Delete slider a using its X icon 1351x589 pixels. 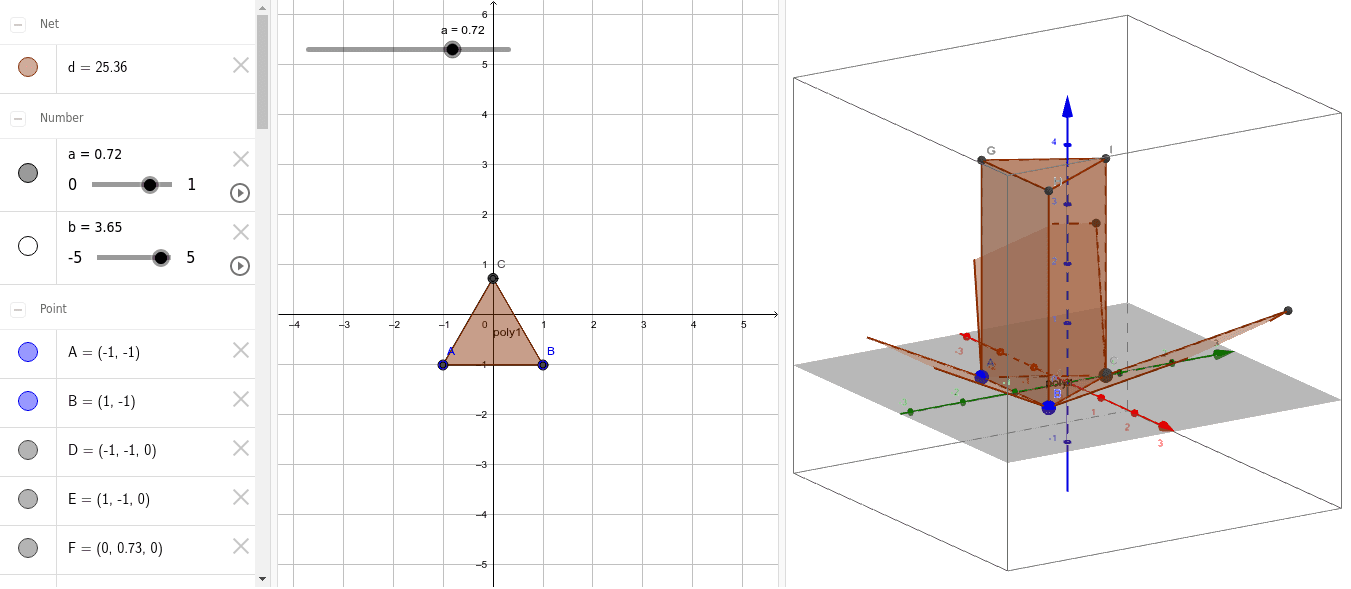point(239,158)
